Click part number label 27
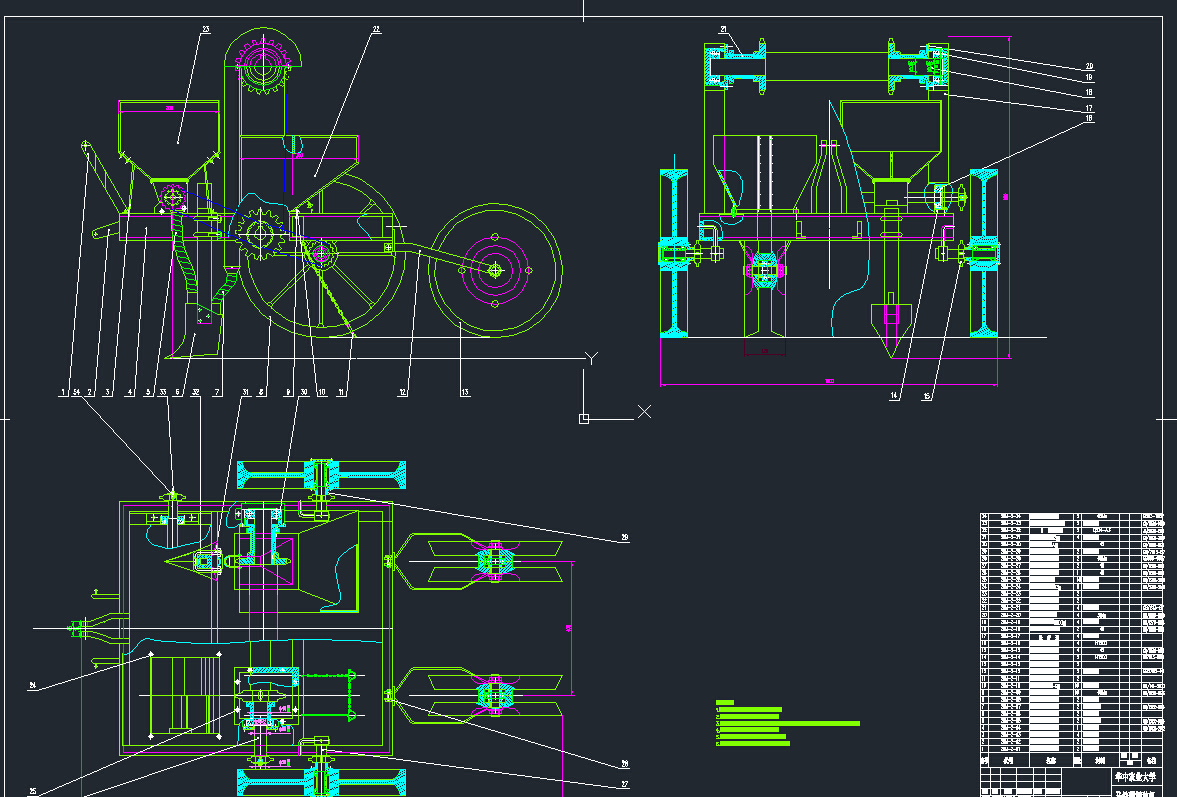Image resolution: width=1177 pixels, height=797 pixels. 625,785
